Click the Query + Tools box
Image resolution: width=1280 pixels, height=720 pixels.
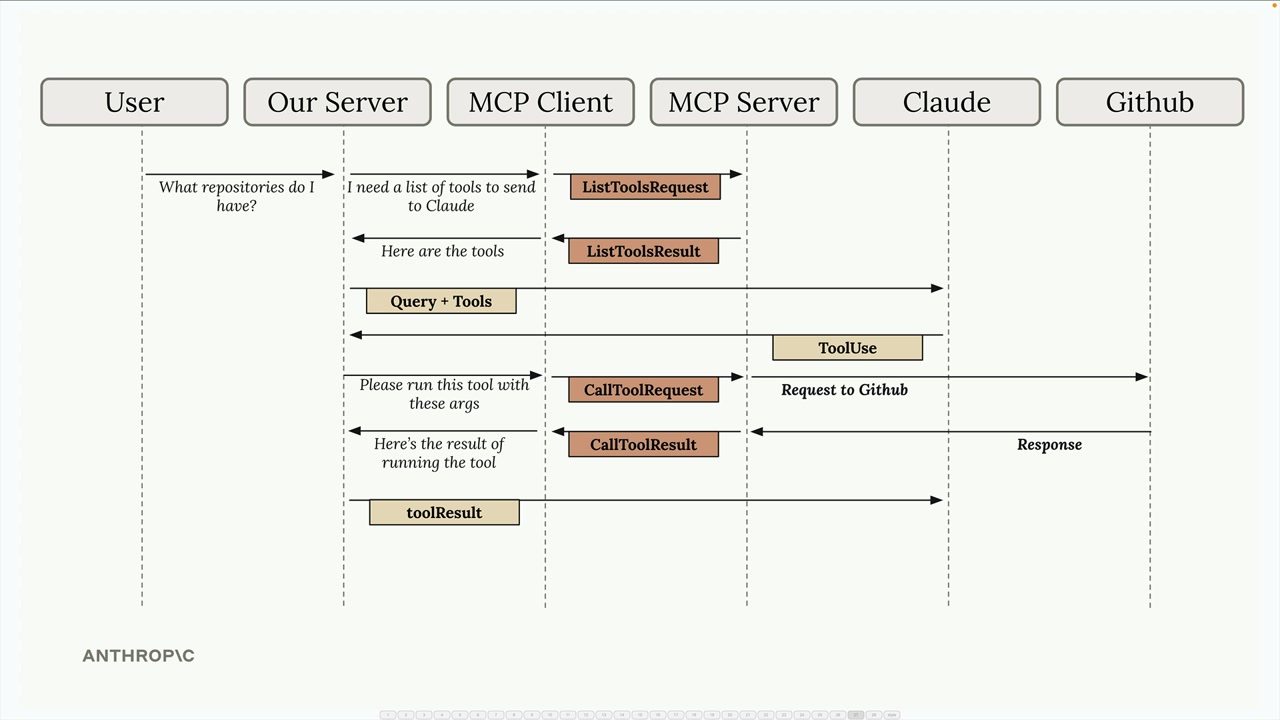[441, 301]
